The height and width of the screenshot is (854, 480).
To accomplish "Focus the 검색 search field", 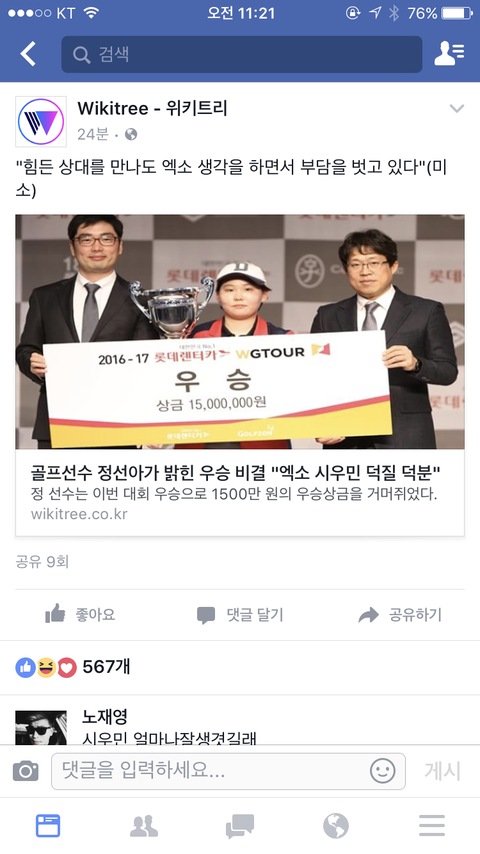I will (x=241, y=54).
